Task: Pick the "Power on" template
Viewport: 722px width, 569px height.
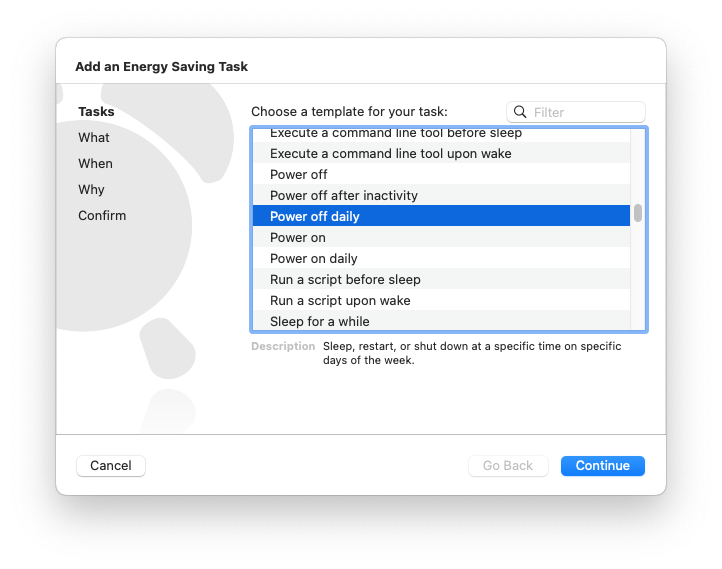Action: point(441,237)
